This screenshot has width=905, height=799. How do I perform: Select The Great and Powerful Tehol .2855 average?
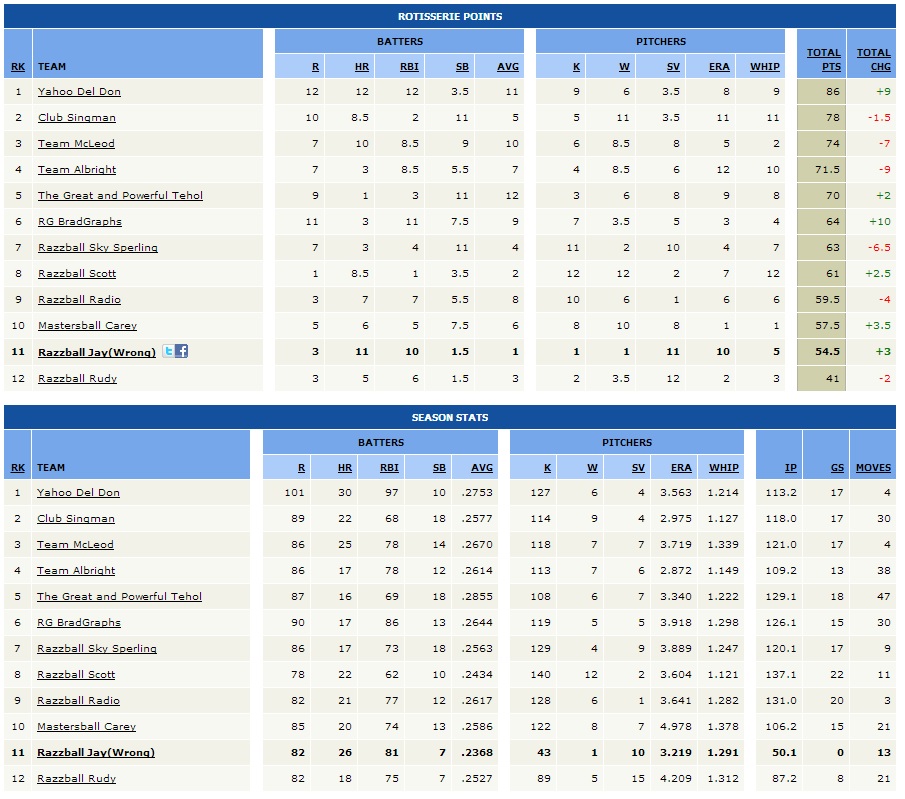pos(477,596)
